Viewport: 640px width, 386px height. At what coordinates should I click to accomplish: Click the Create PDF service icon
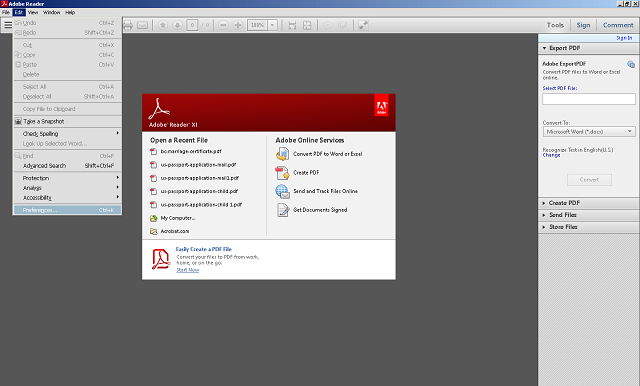pos(282,173)
